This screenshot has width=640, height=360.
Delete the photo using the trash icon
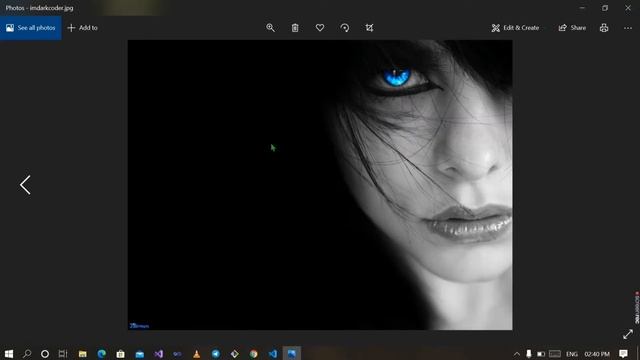pyautogui.click(x=295, y=28)
